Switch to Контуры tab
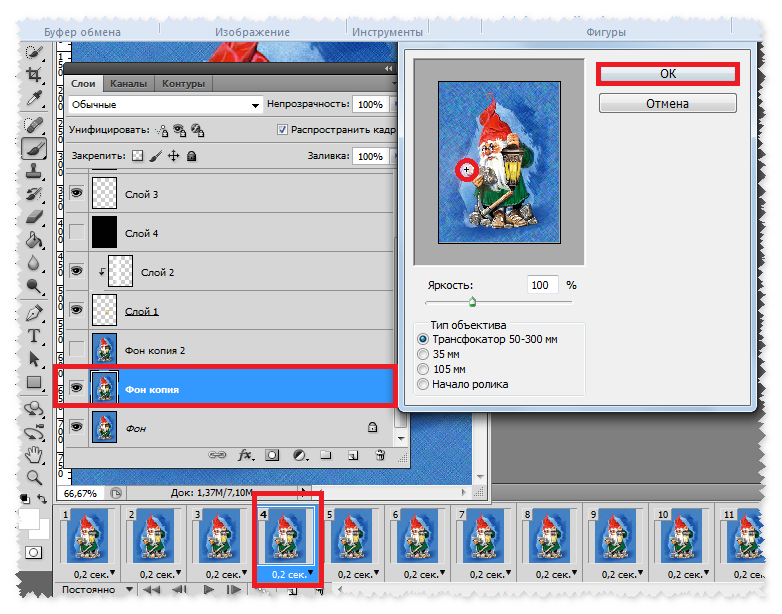Viewport: 782px width, 614px height. 183,84
